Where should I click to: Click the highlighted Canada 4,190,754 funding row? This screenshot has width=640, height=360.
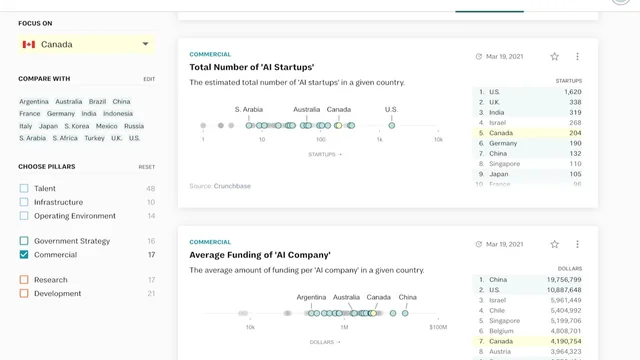528,341
